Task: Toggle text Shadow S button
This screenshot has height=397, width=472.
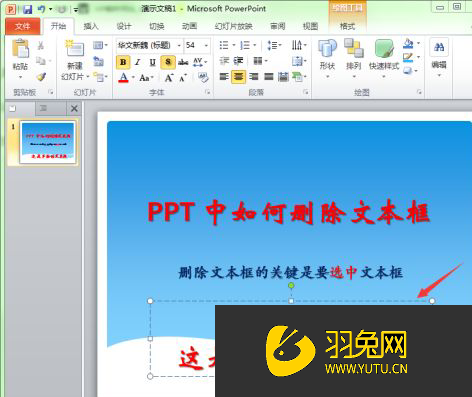Action: click(x=168, y=62)
